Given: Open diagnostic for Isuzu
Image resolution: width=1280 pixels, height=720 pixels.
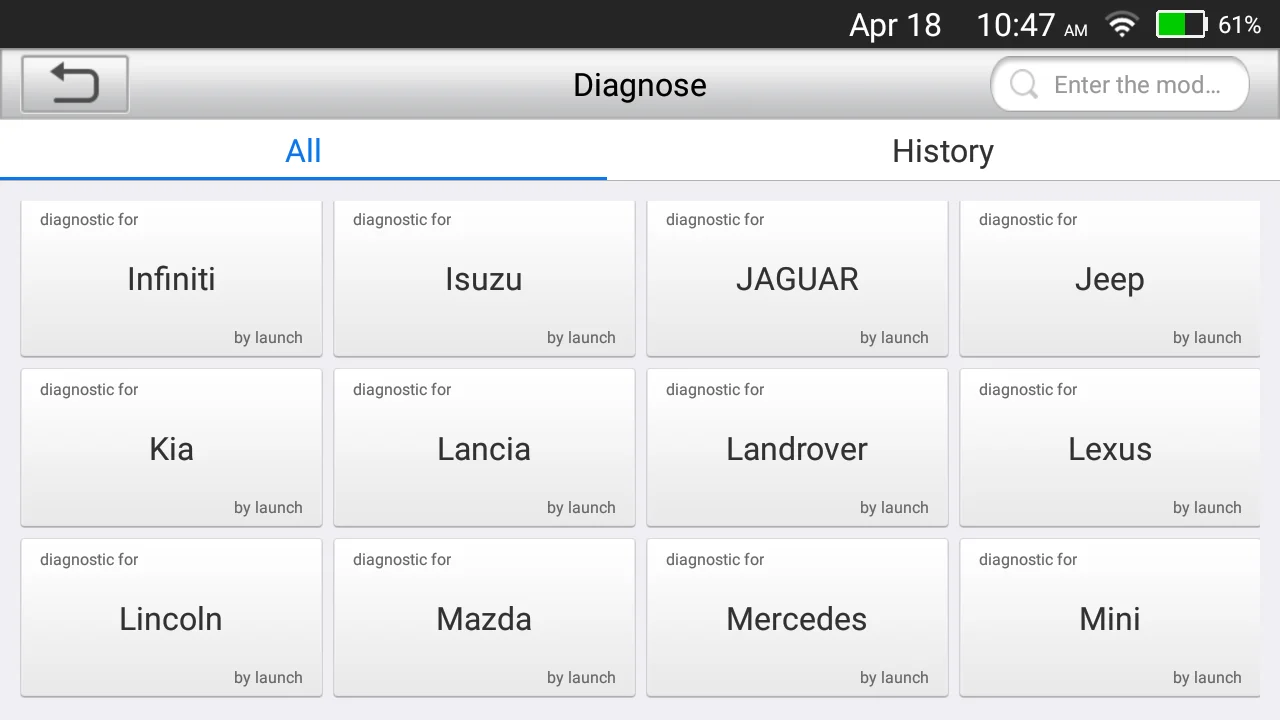Looking at the screenshot, I should (x=484, y=279).
